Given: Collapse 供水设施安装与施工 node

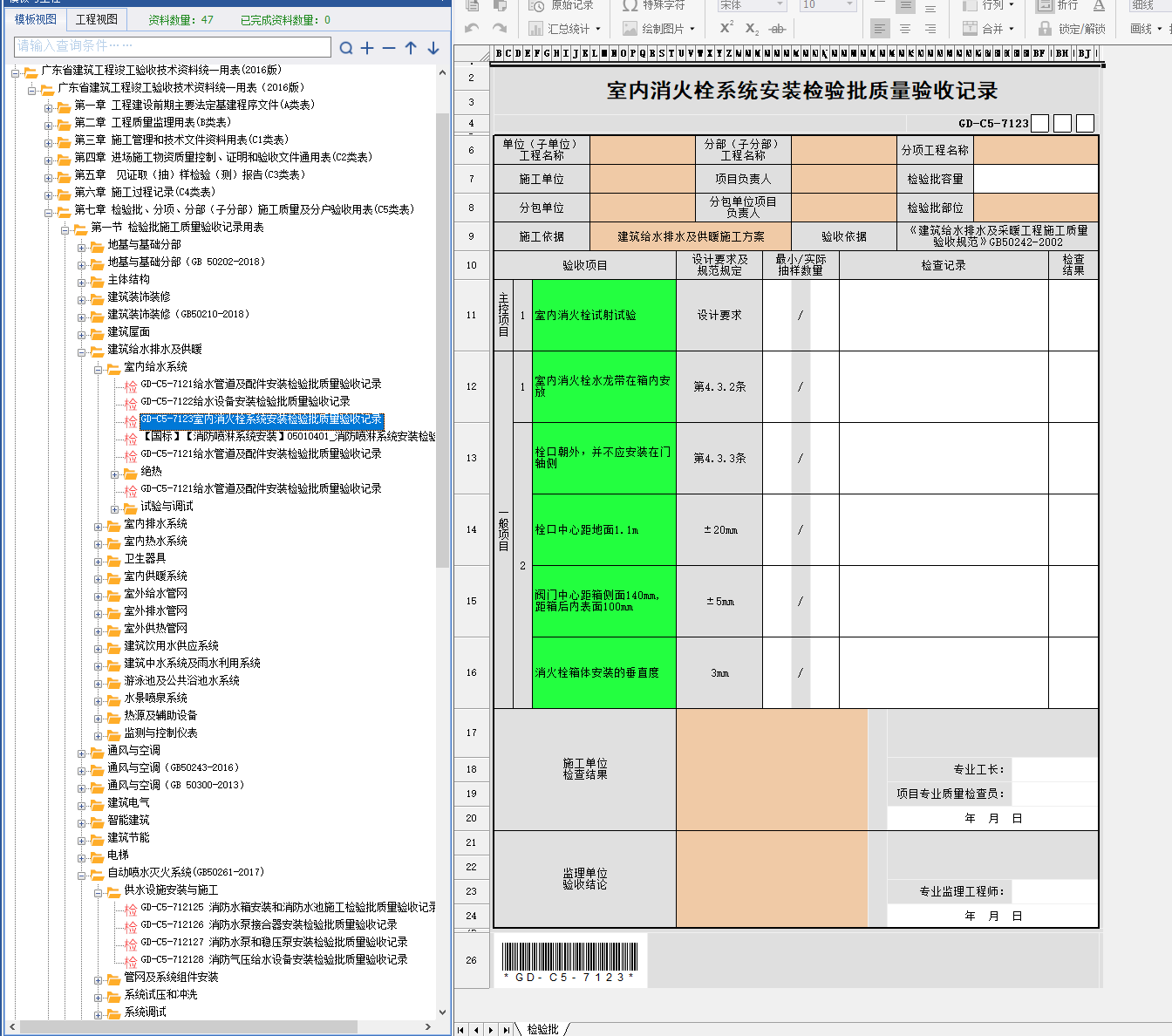Looking at the screenshot, I should (99, 892).
